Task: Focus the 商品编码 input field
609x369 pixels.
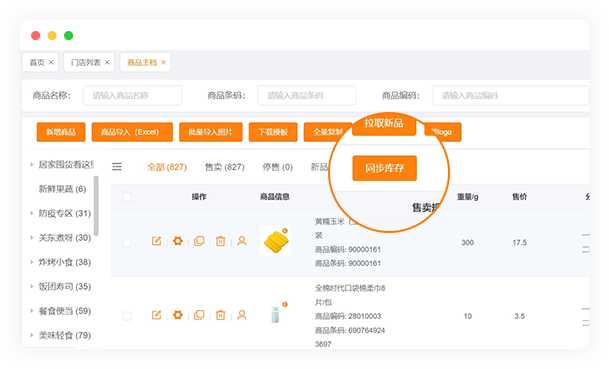Action: point(511,96)
